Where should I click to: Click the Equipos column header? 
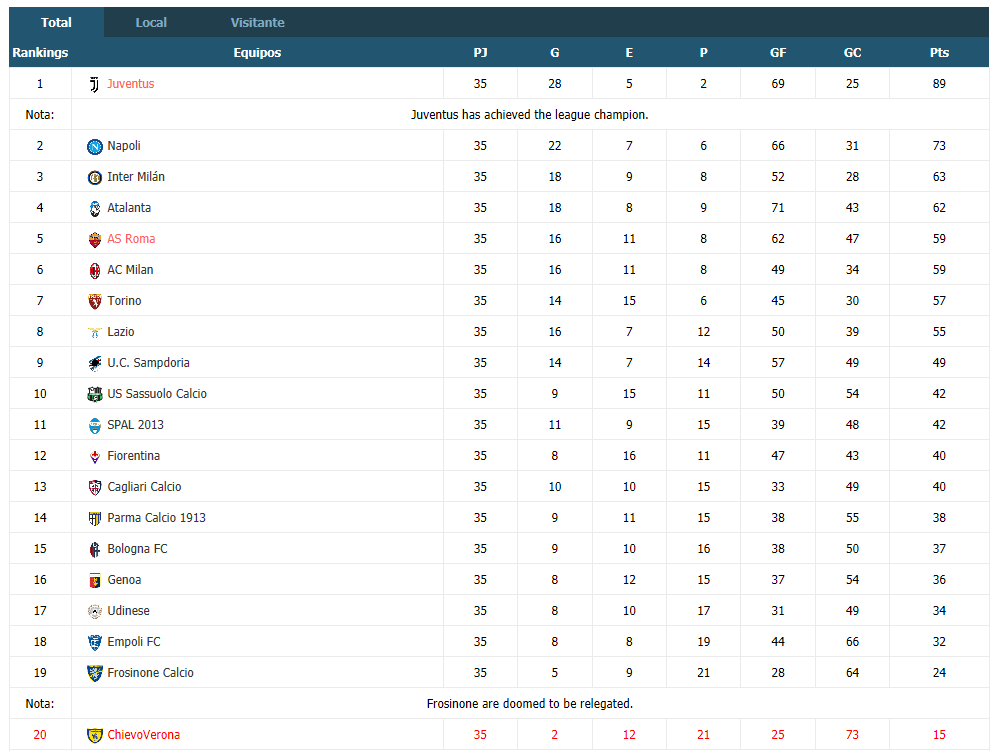click(x=257, y=53)
